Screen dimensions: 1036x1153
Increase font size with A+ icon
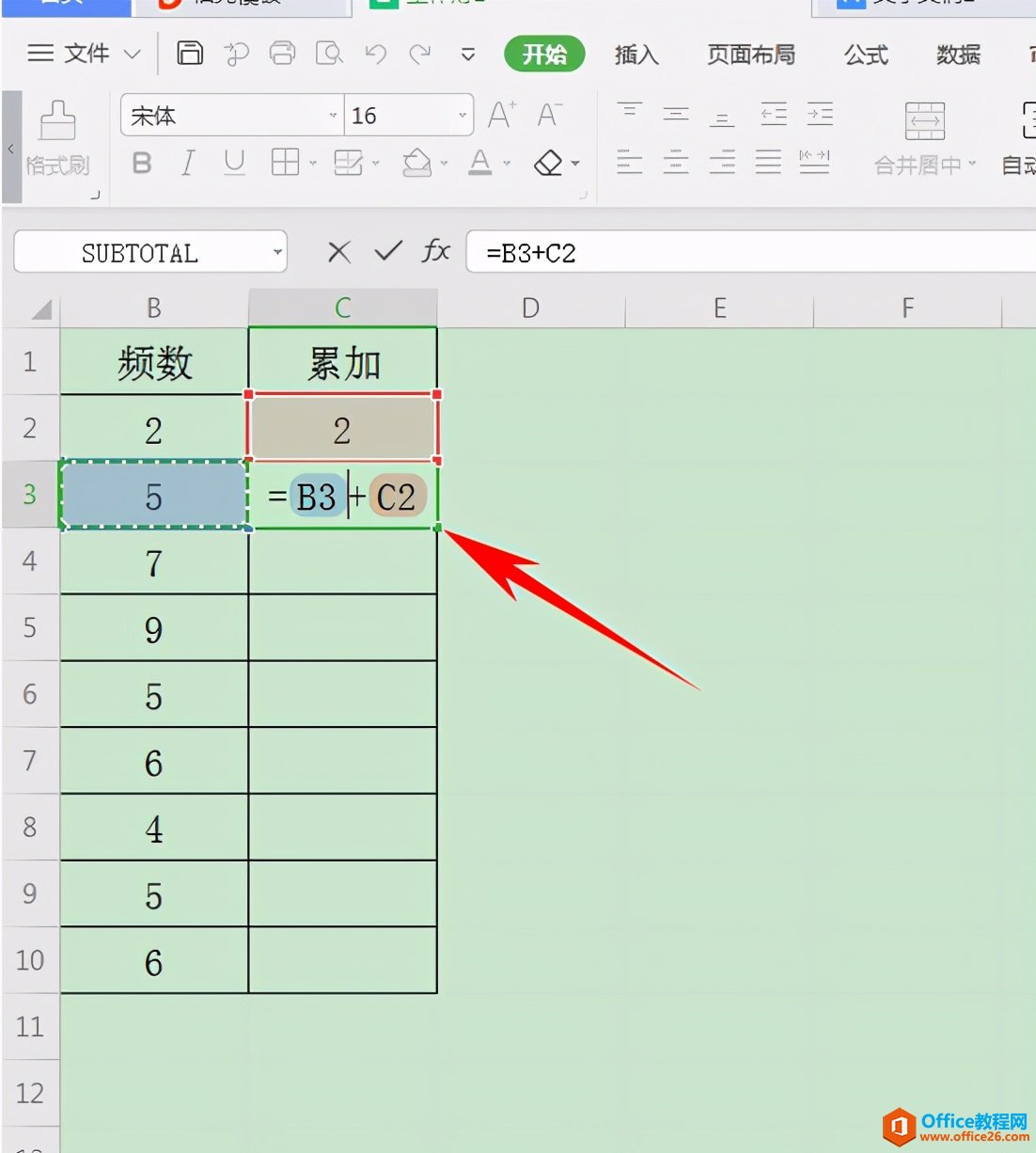click(502, 115)
